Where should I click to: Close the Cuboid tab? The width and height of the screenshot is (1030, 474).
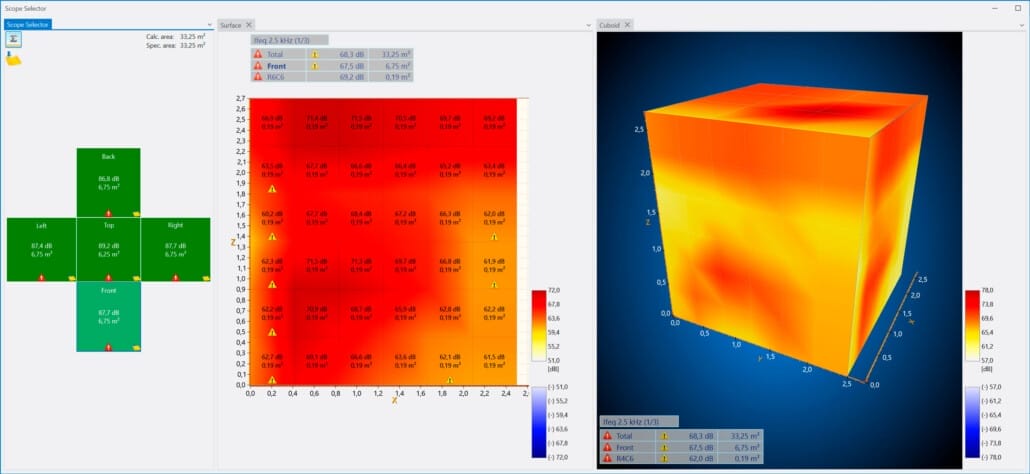click(x=626, y=24)
